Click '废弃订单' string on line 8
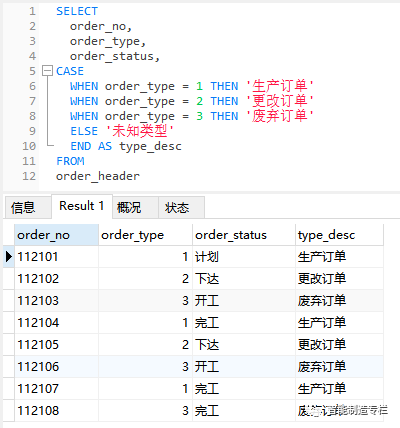The height and width of the screenshot is (428, 400). [x=280, y=116]
